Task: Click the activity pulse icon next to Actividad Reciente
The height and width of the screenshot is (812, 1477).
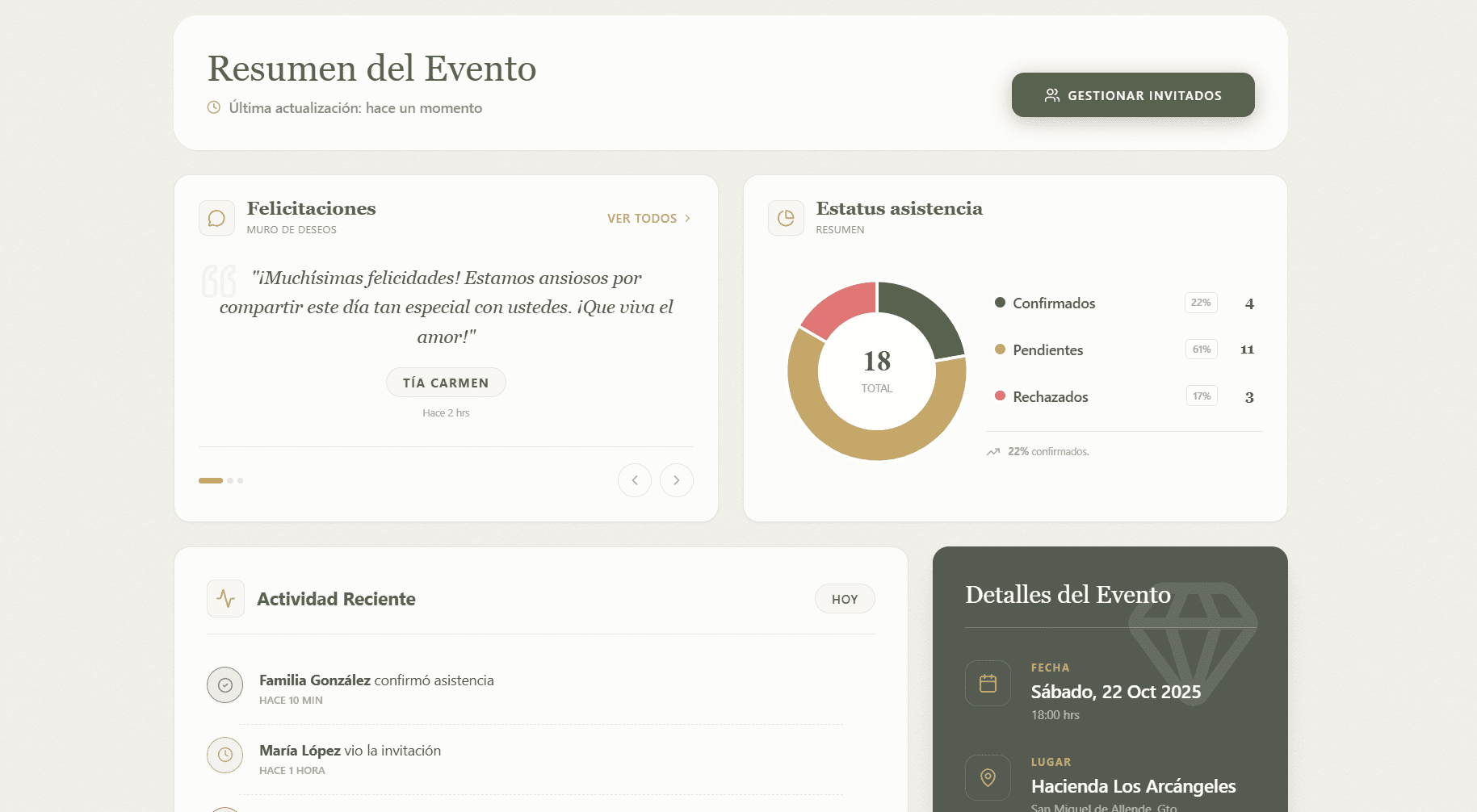Action: (225, 598)
